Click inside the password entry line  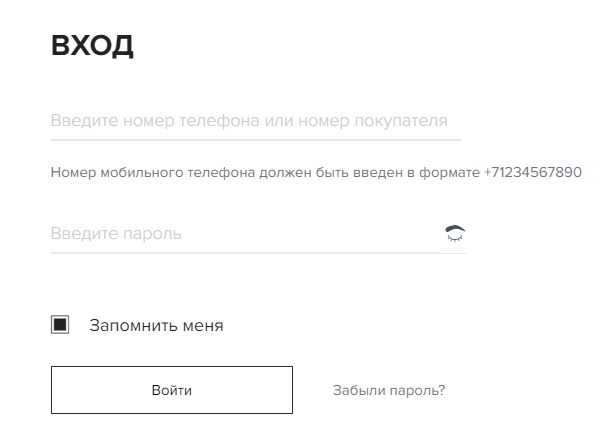coord(240,234)
